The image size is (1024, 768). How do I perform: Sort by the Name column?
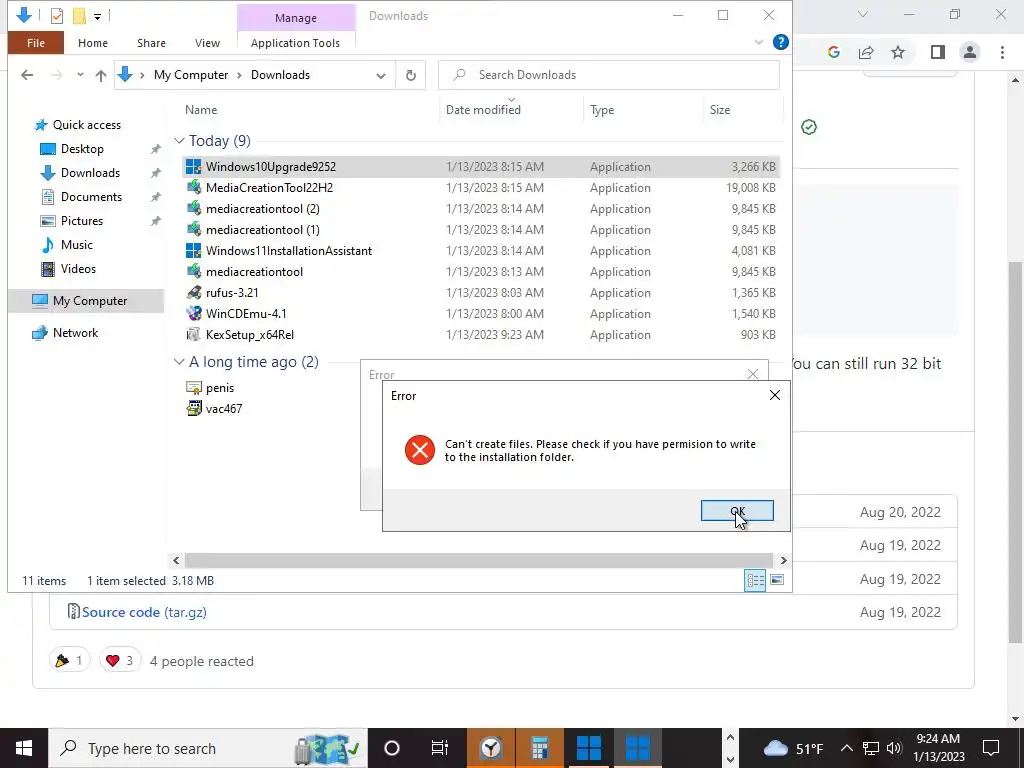point(201,110)
